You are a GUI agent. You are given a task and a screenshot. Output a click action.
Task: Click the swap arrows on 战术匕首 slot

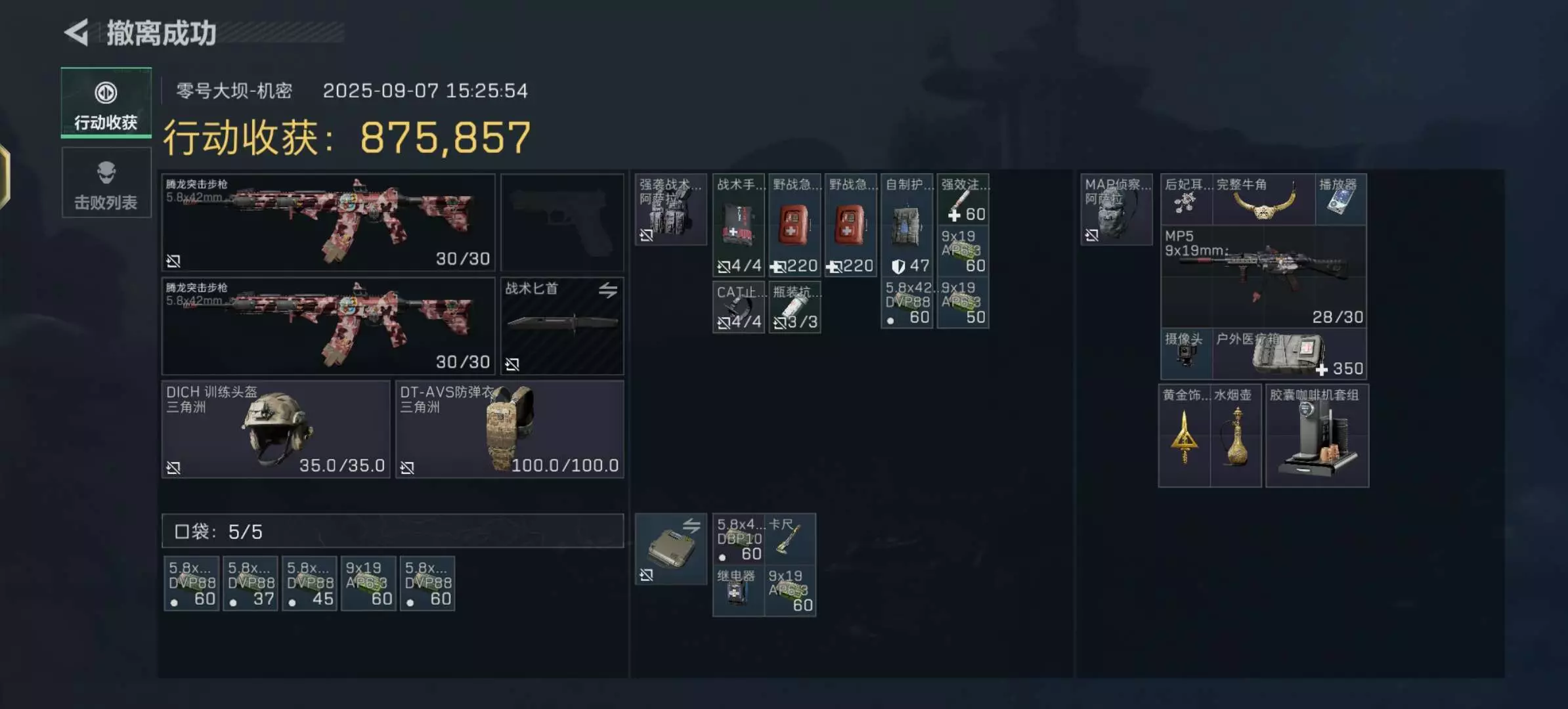[608, 290]
